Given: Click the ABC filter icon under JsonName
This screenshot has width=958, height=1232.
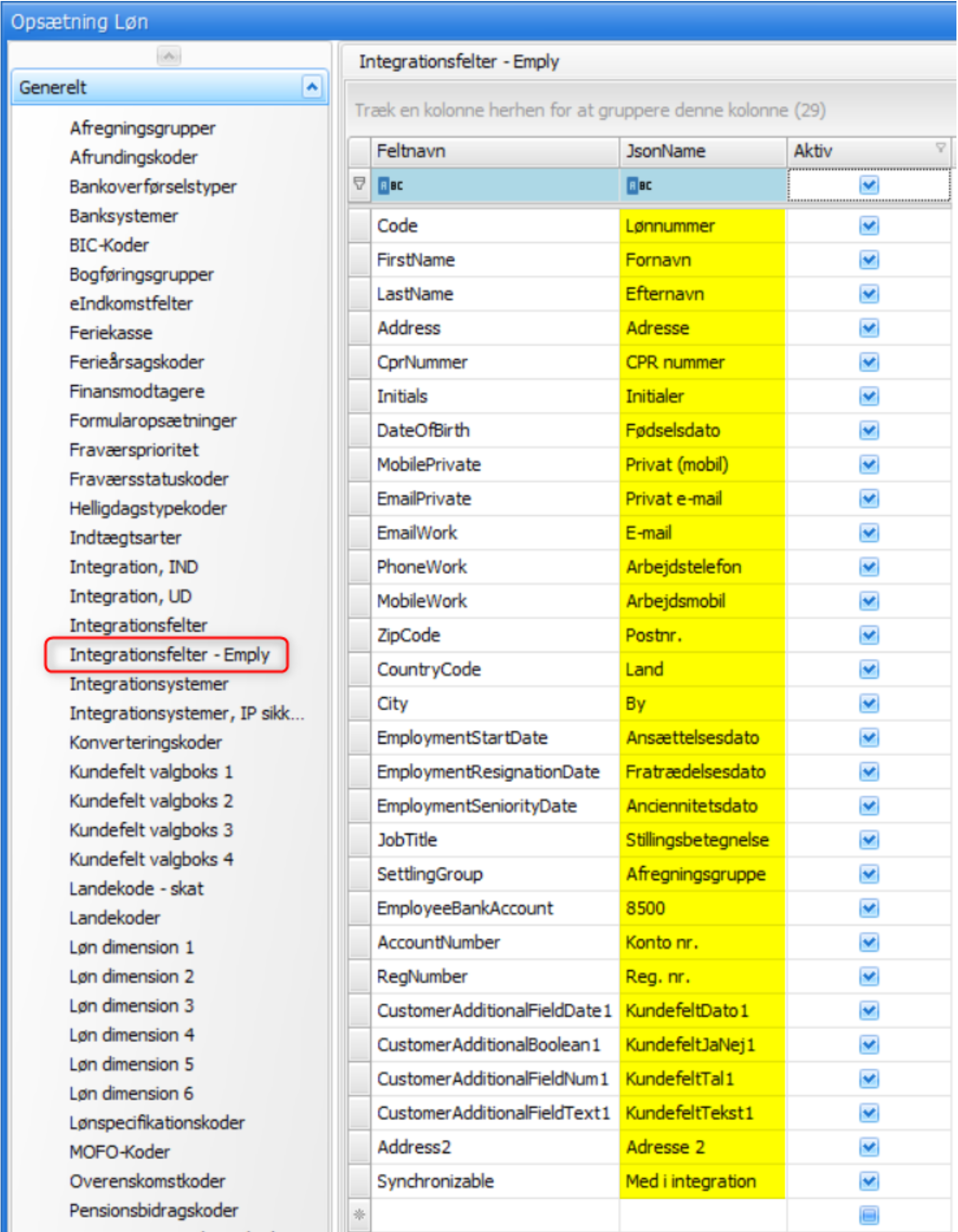Looking at the screenshot, I should 639,185.
